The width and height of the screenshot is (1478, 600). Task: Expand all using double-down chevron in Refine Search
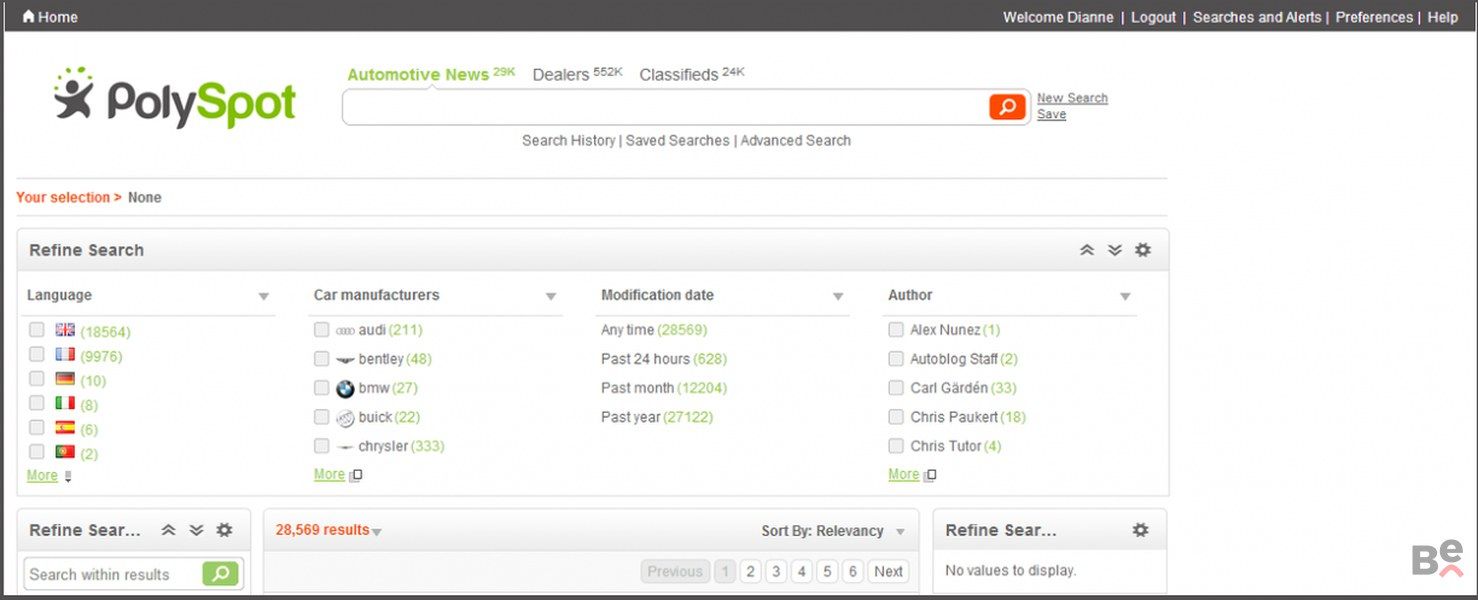tap(1115, 250)
